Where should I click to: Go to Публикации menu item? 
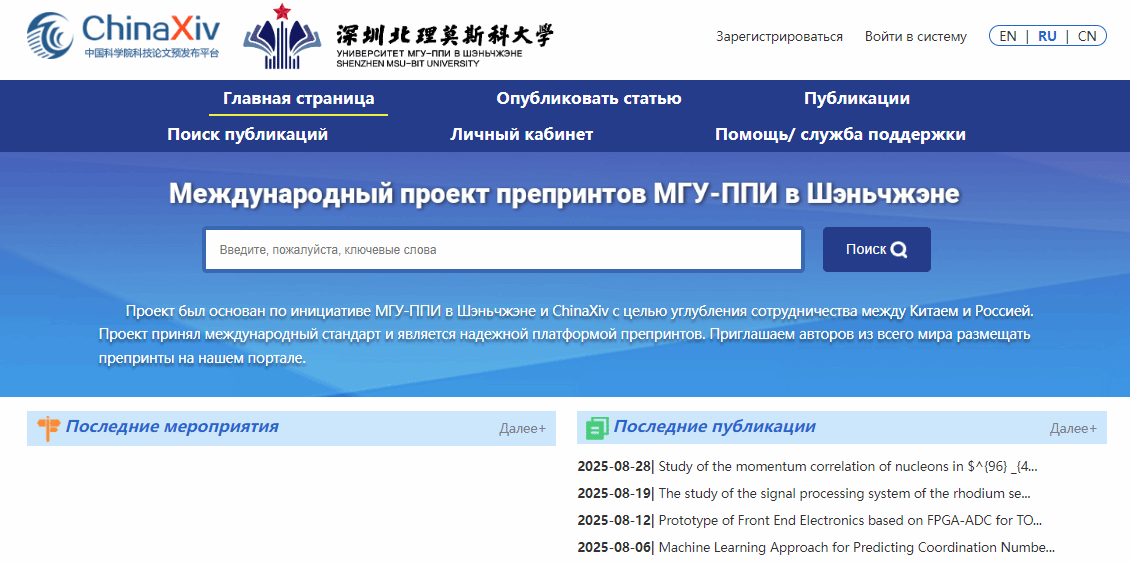[856, 98]
